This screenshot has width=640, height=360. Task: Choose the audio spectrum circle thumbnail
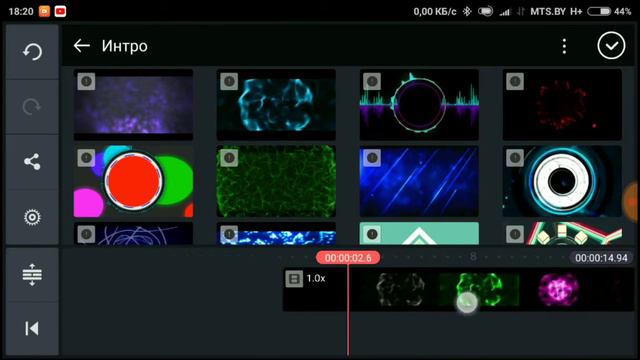[x=419, y=104]
